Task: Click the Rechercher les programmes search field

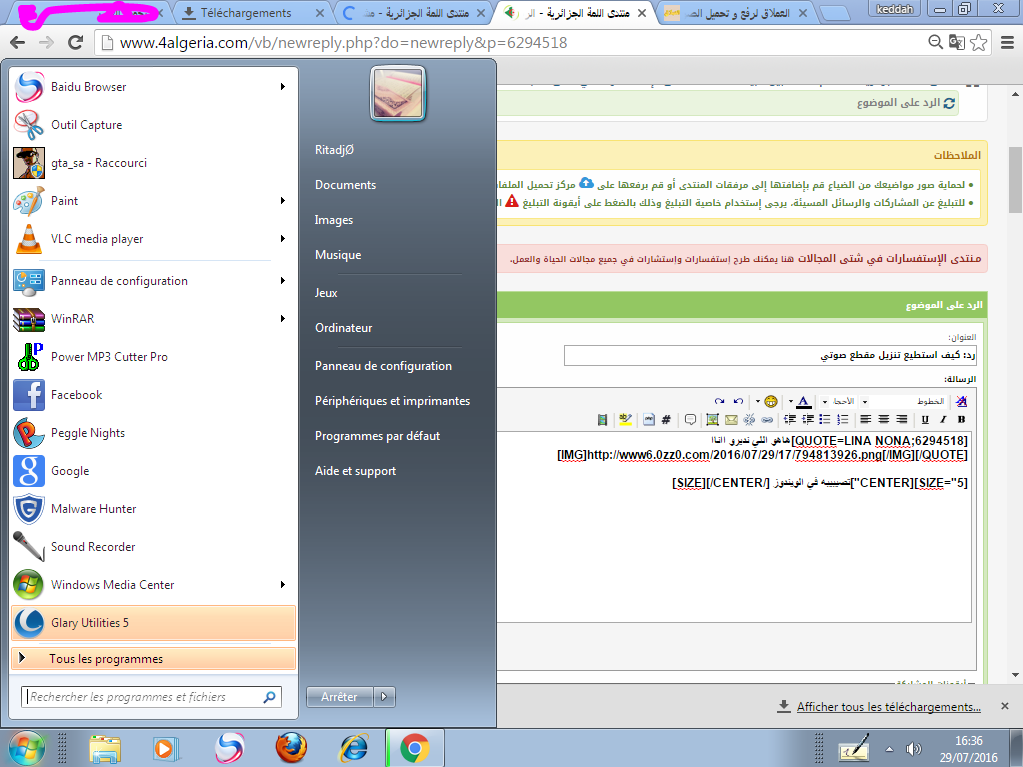Action: click(143, 697)
